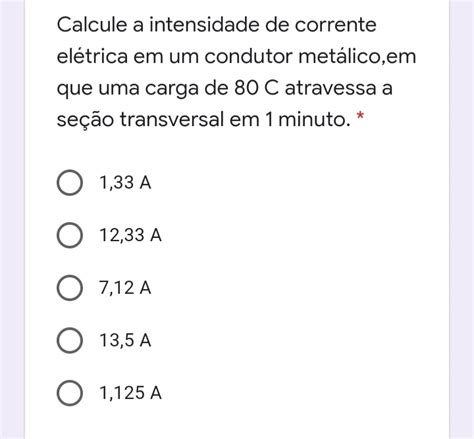Click the '12,33 A' answer label
The width and height of the screenshot is (474, 439).
[x=131, y=235]
